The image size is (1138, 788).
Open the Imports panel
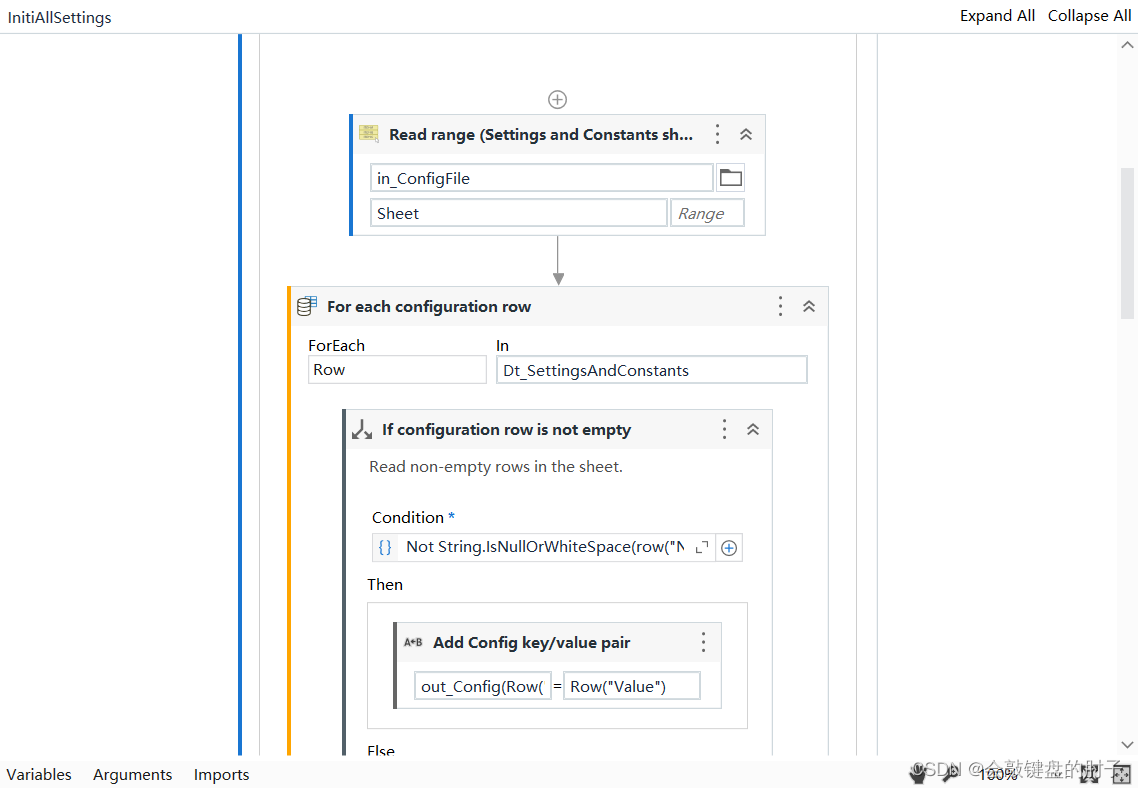(221, 774)
